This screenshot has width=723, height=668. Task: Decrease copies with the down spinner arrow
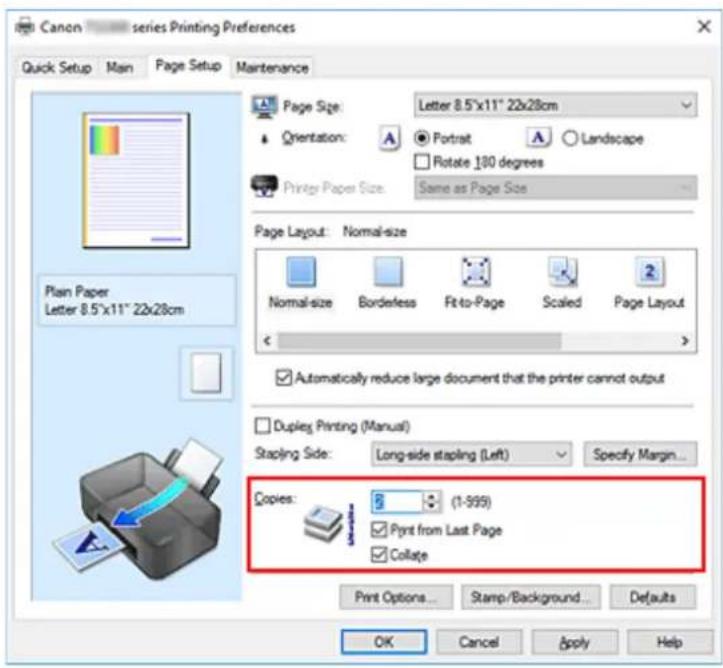[432, 507]
